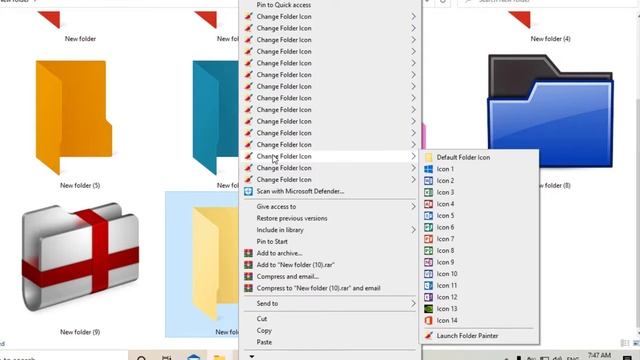640x360 pixels.
Task: Expand the Send to submenu
Action: coord(330,303)
